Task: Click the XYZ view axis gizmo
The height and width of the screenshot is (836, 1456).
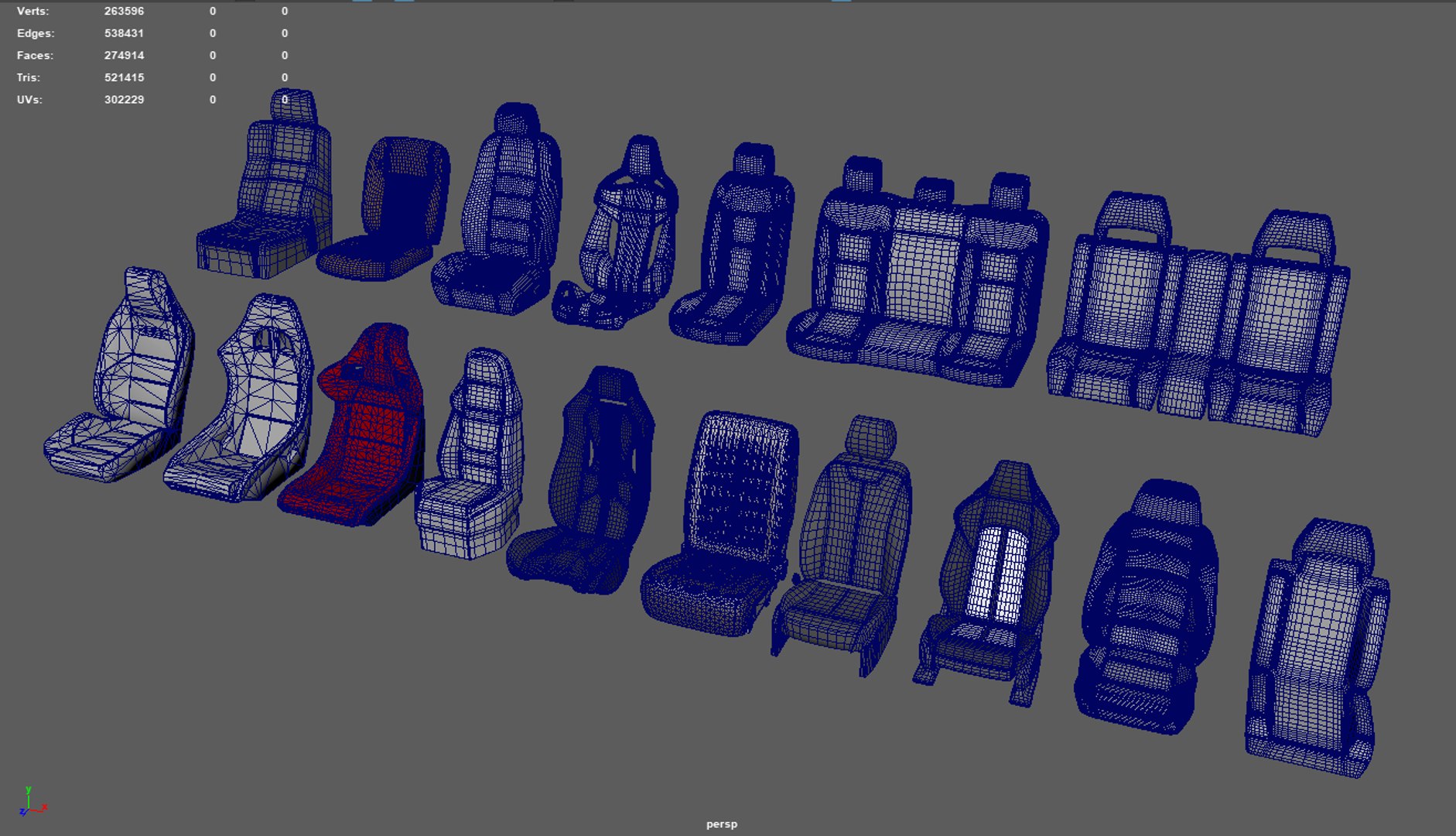Action: click(x=32, y=802)
